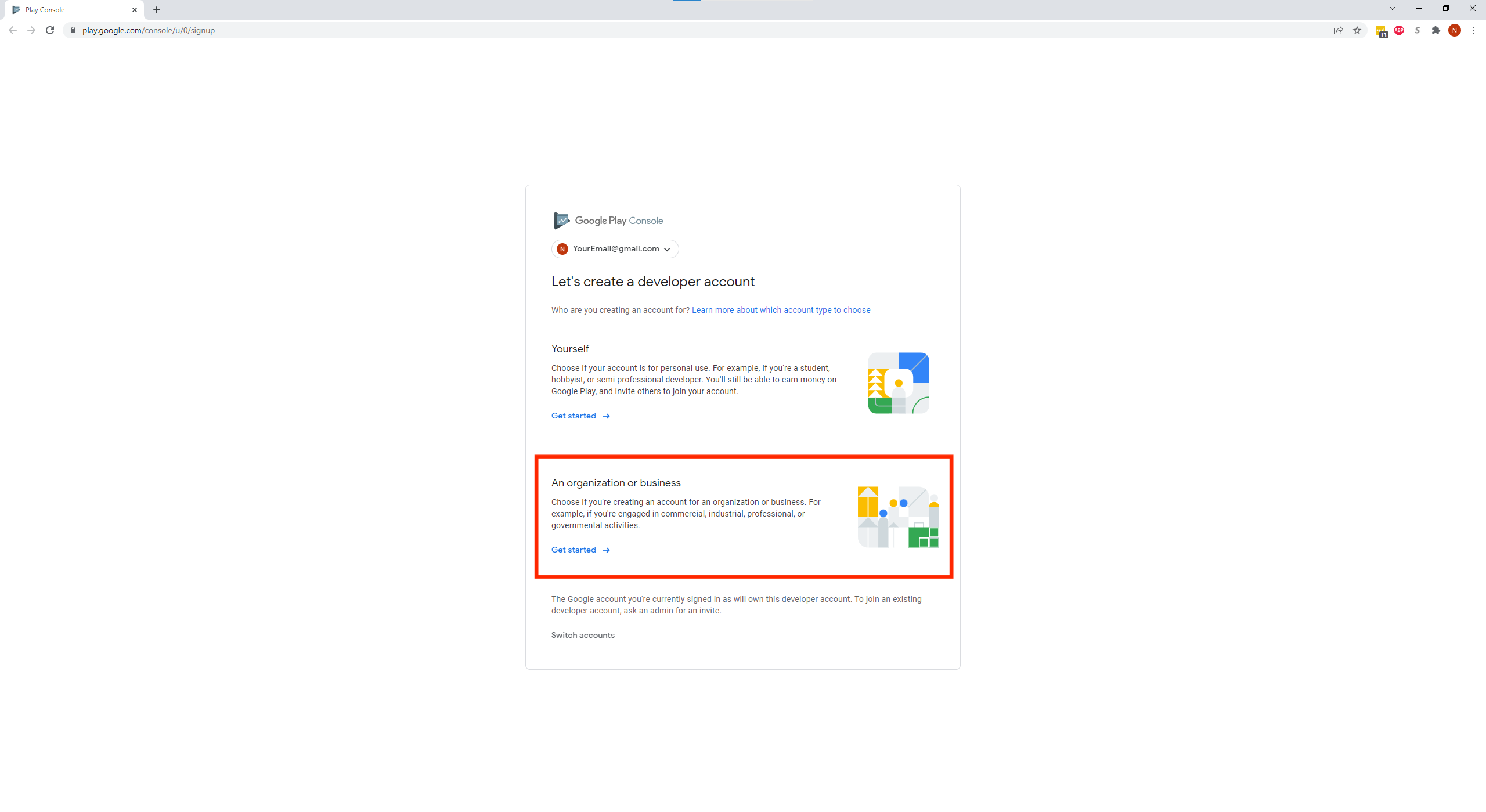
Task: Bookmark this page with the star icon
Action: (1357, 30)
